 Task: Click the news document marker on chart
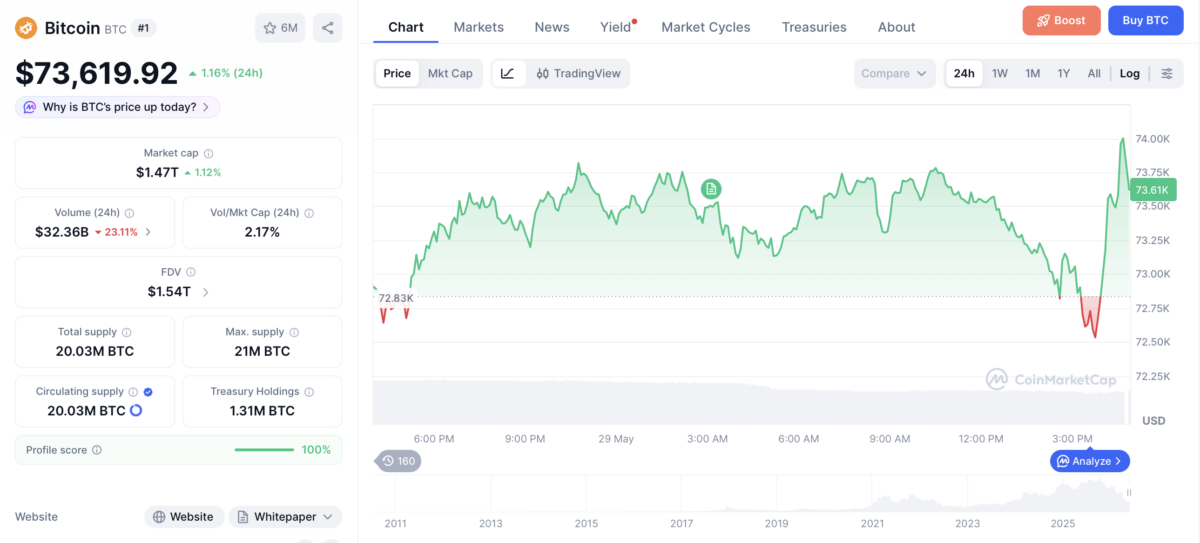click(x=711, y=188)
